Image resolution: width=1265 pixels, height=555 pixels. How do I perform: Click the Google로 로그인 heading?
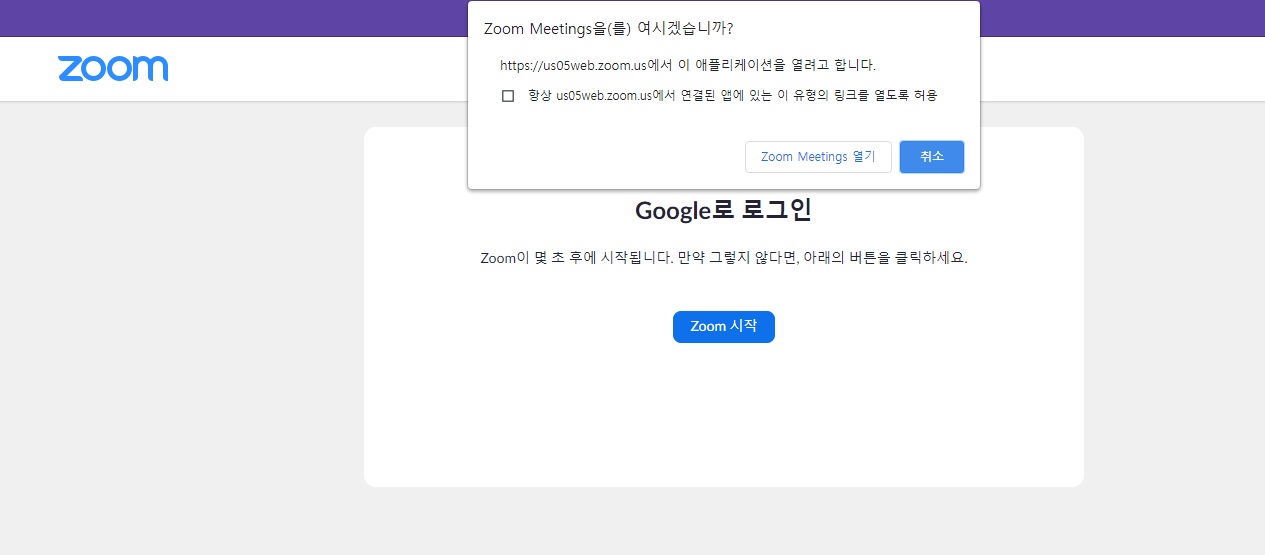tap(723, 211)
